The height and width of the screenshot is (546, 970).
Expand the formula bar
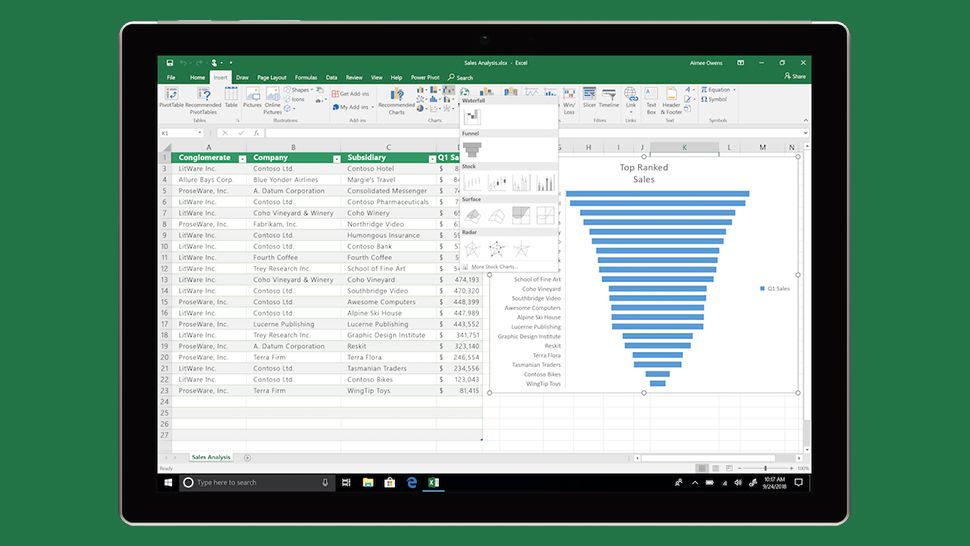pyautogui.click(x=805, y=133)
